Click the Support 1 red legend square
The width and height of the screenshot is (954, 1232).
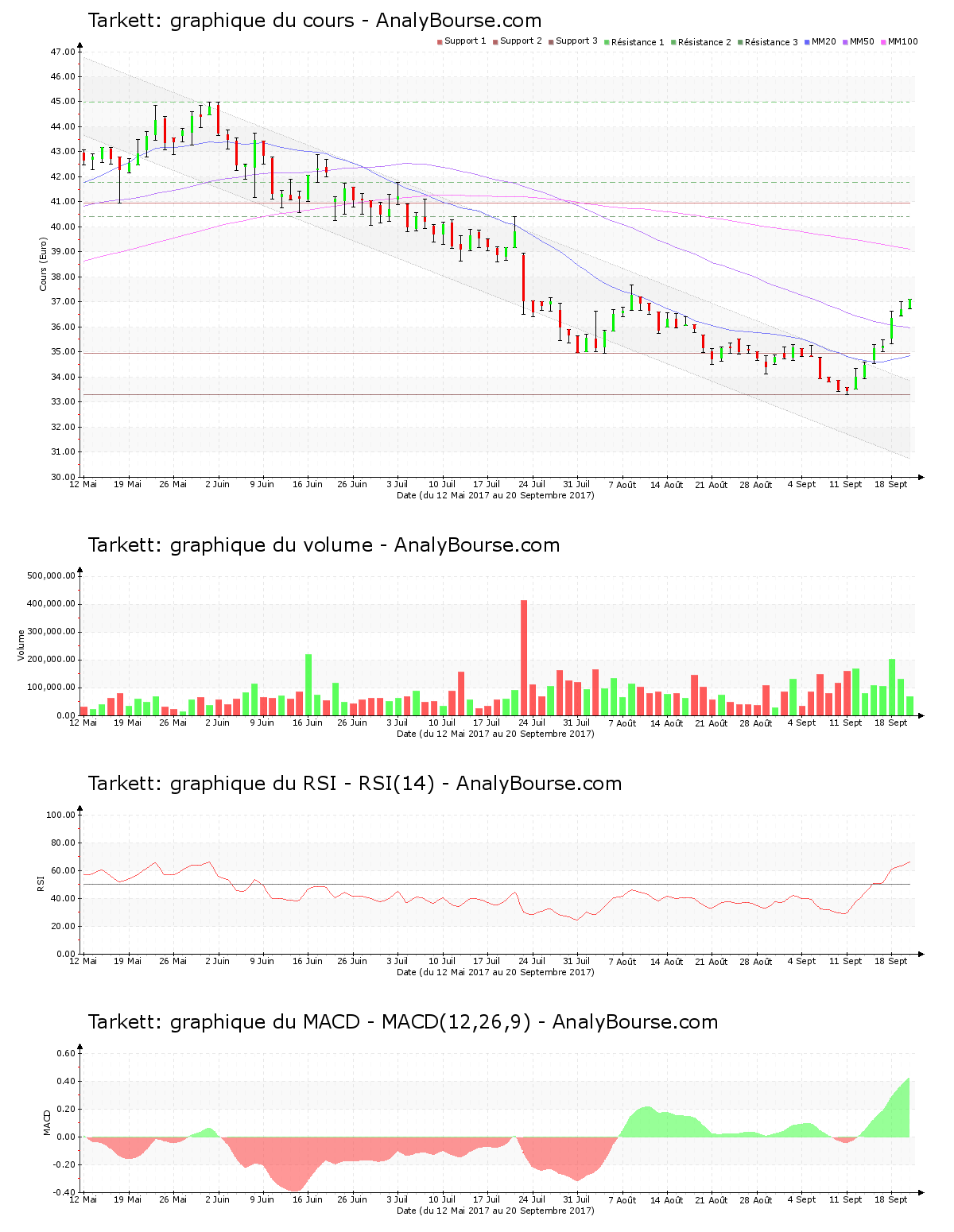(x=440, y=41)
